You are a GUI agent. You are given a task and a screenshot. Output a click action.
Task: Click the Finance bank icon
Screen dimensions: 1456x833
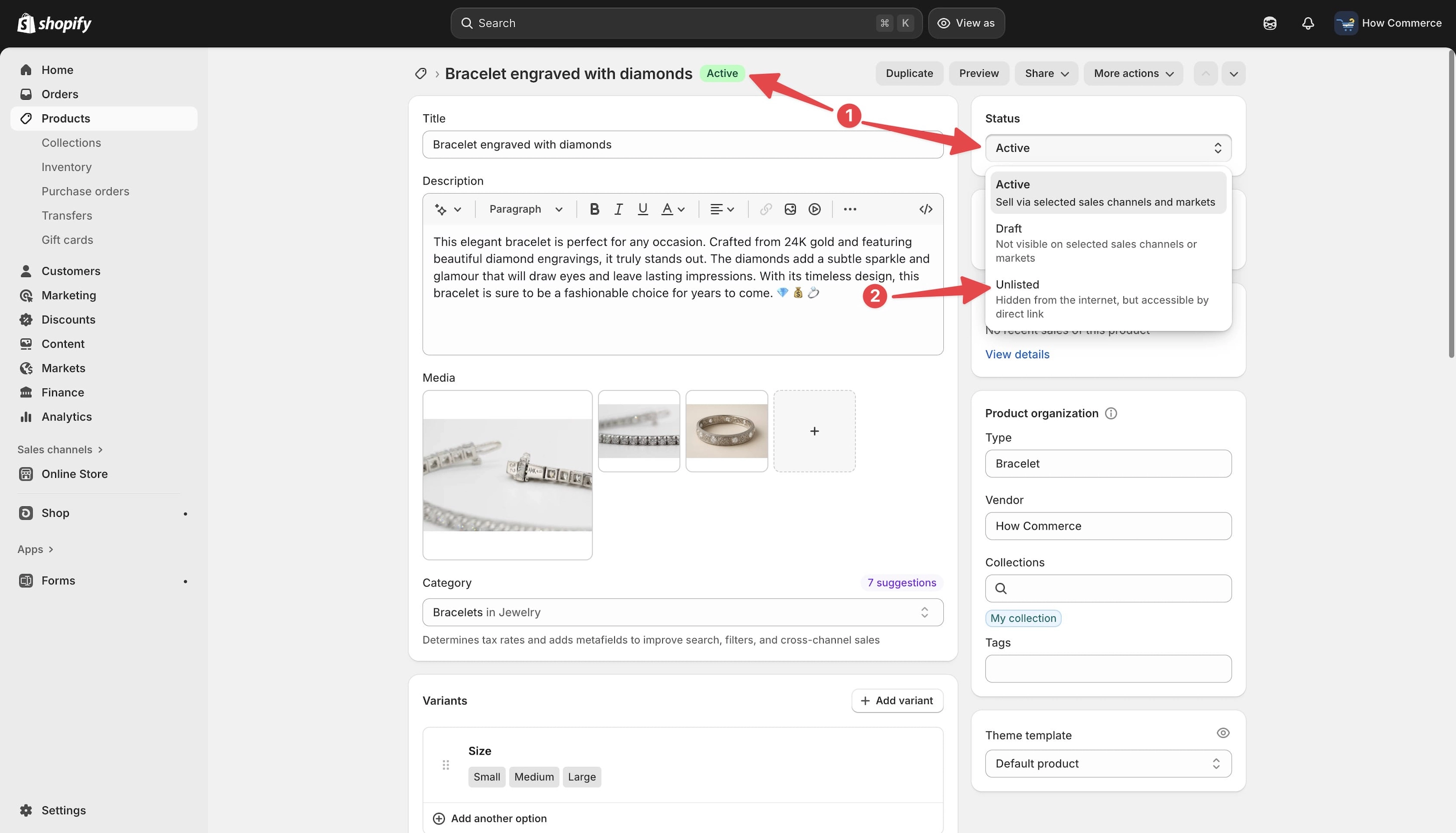tap(26, 392)
